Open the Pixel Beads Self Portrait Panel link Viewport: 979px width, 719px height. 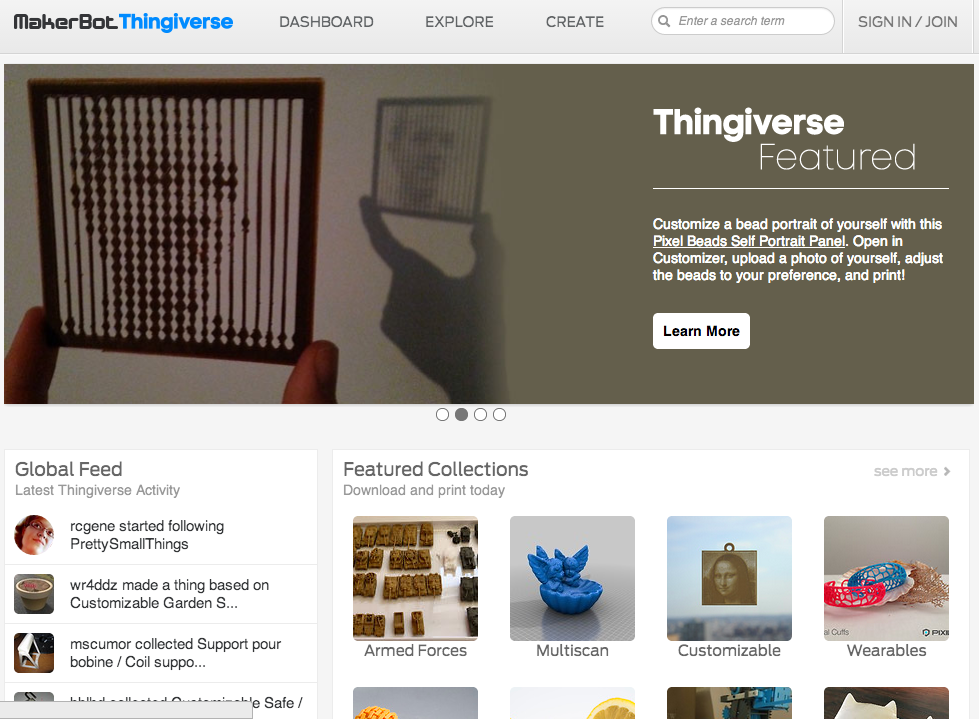tap(749, 241)
